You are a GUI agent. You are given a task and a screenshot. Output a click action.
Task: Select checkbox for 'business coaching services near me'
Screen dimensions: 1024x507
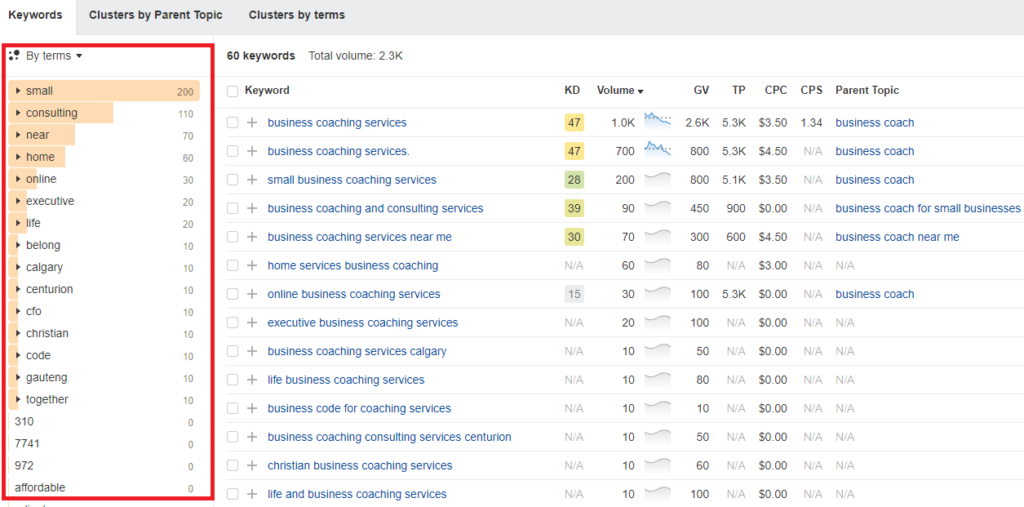pyautogui.click(x=232, y=237)
